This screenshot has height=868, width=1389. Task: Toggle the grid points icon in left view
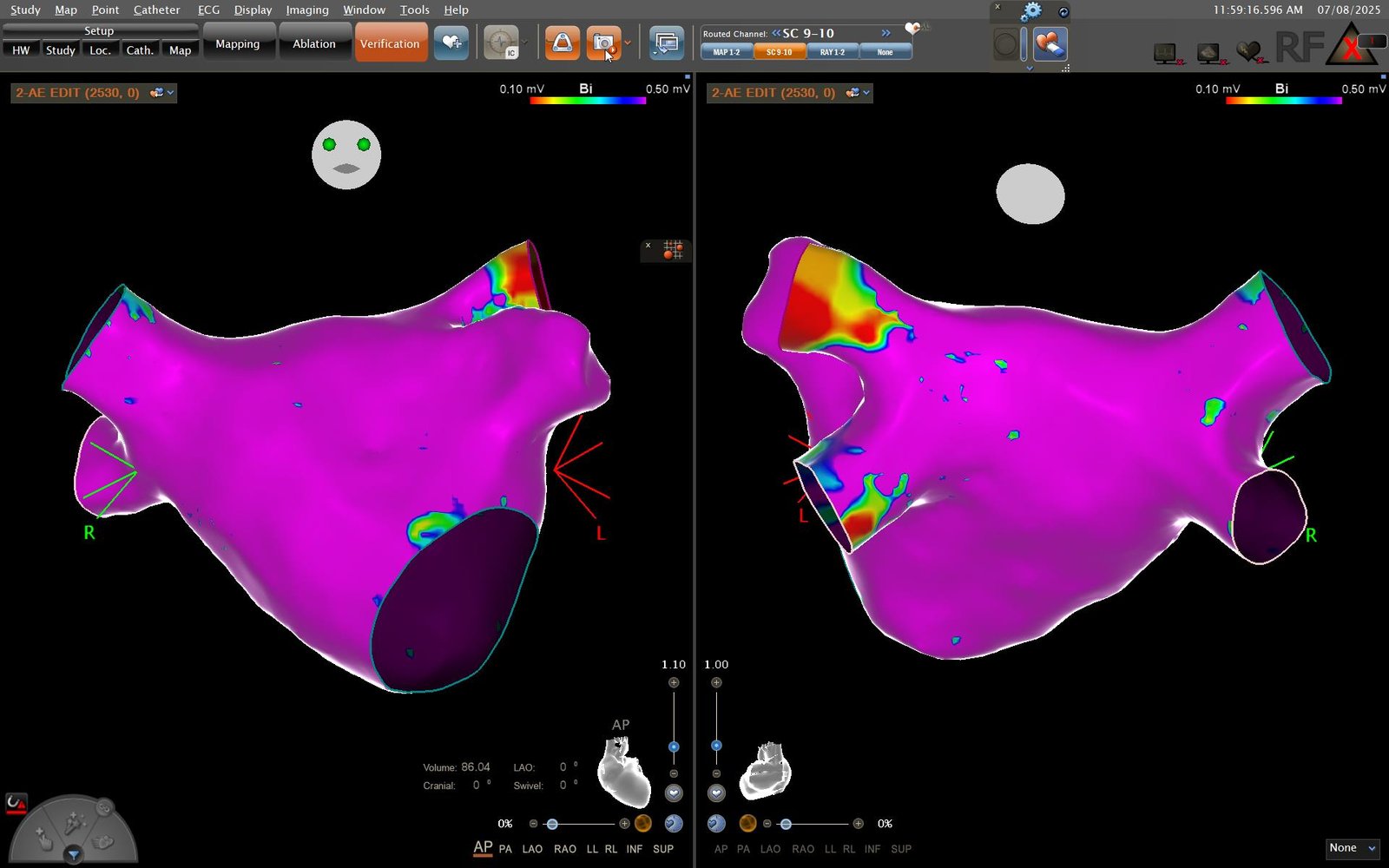point(673,250)
